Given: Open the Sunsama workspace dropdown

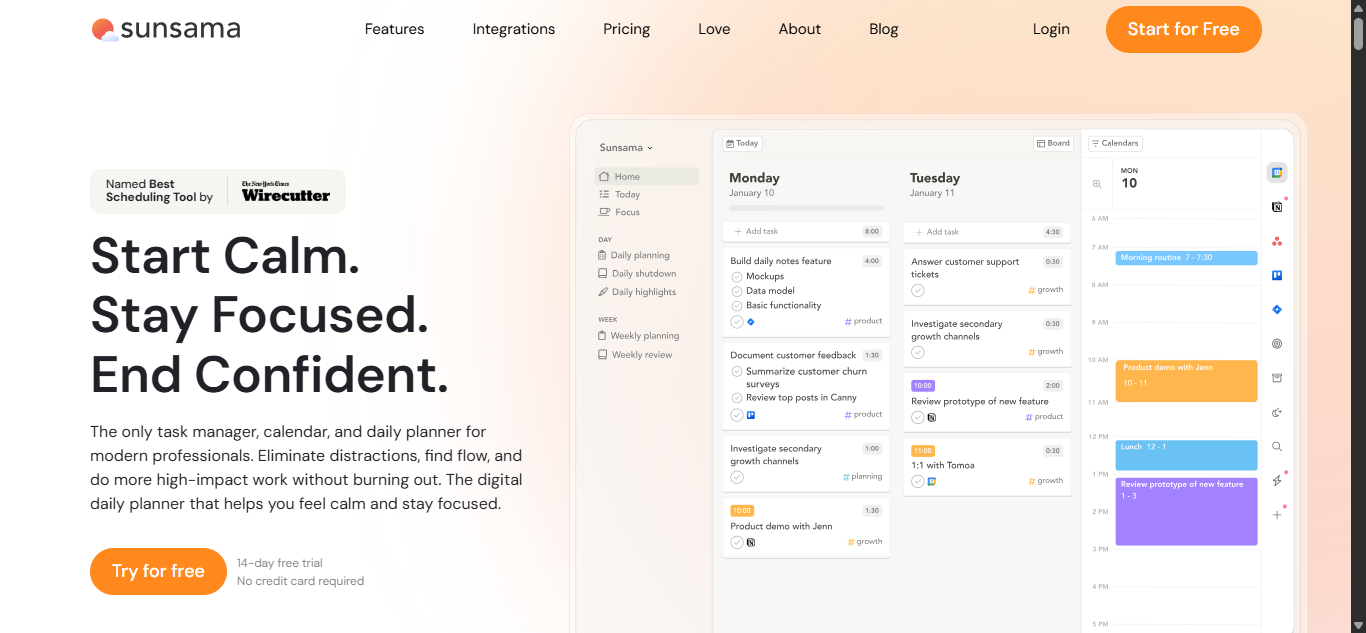Looking at the screenshot, I should pos(626,148).
